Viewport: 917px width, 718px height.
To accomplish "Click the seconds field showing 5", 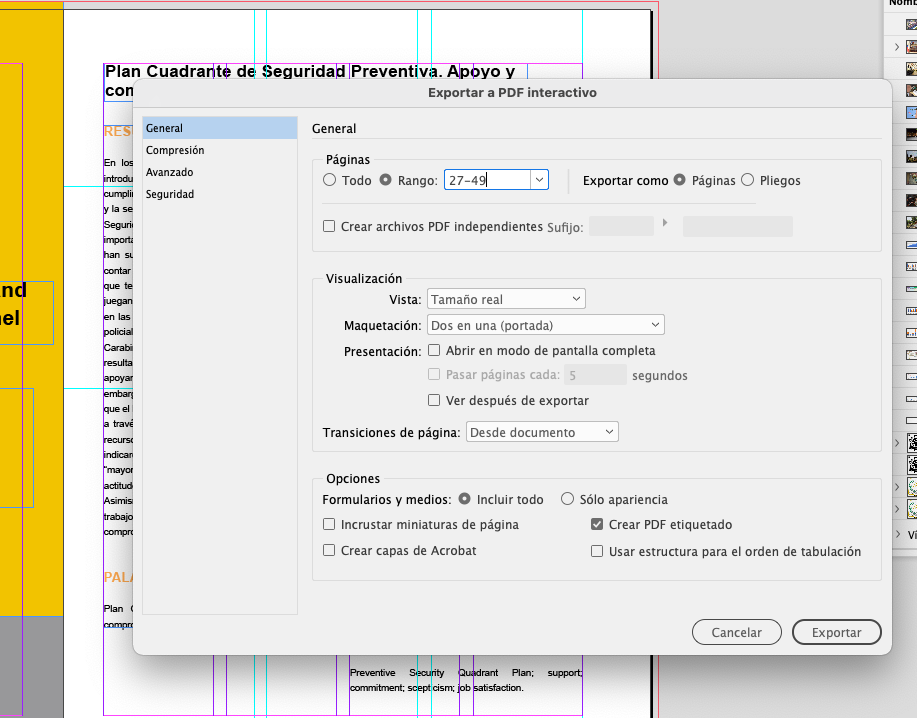I will [595, 375].
